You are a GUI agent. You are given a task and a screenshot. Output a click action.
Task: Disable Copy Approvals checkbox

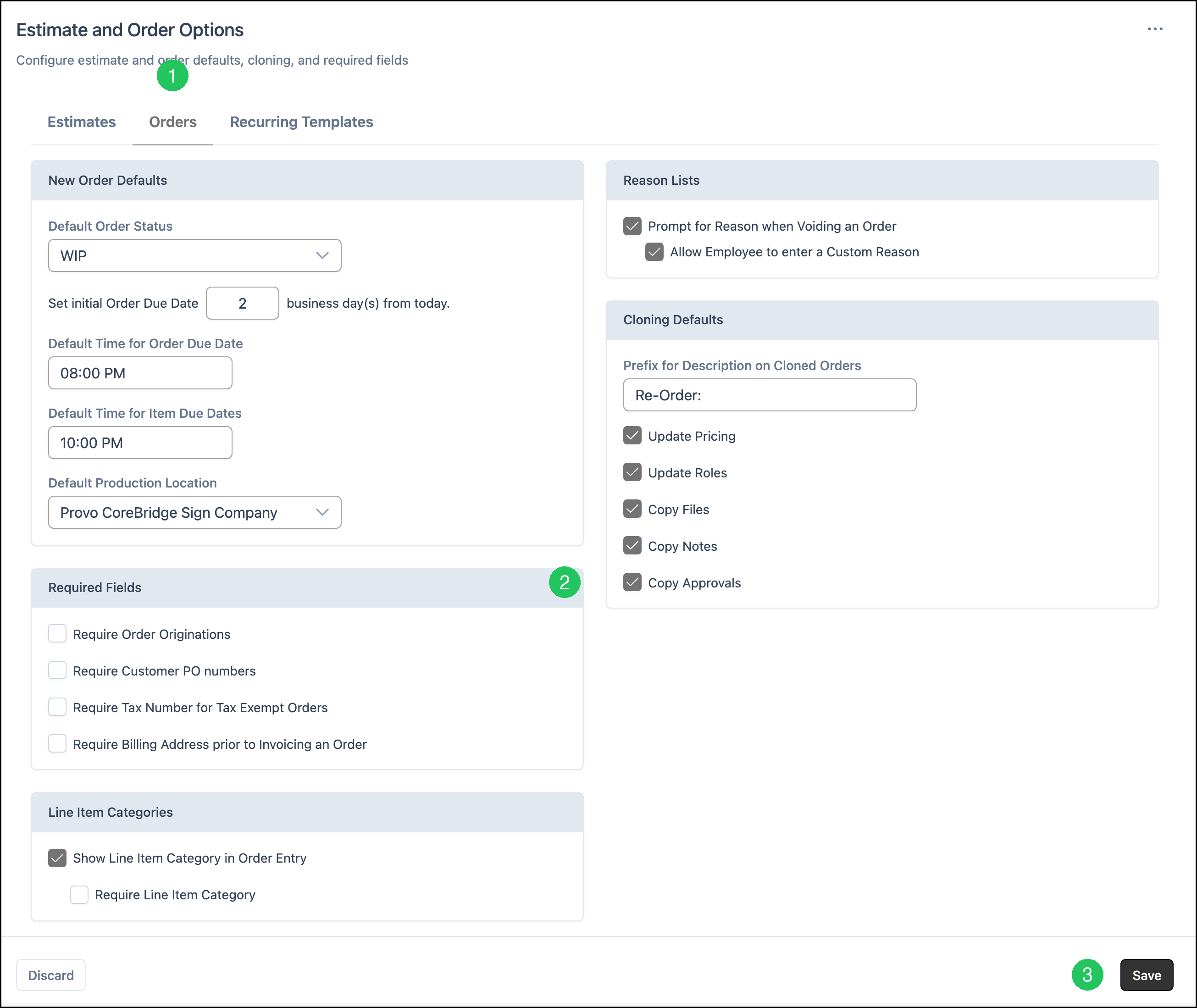(x=632, y=582)
